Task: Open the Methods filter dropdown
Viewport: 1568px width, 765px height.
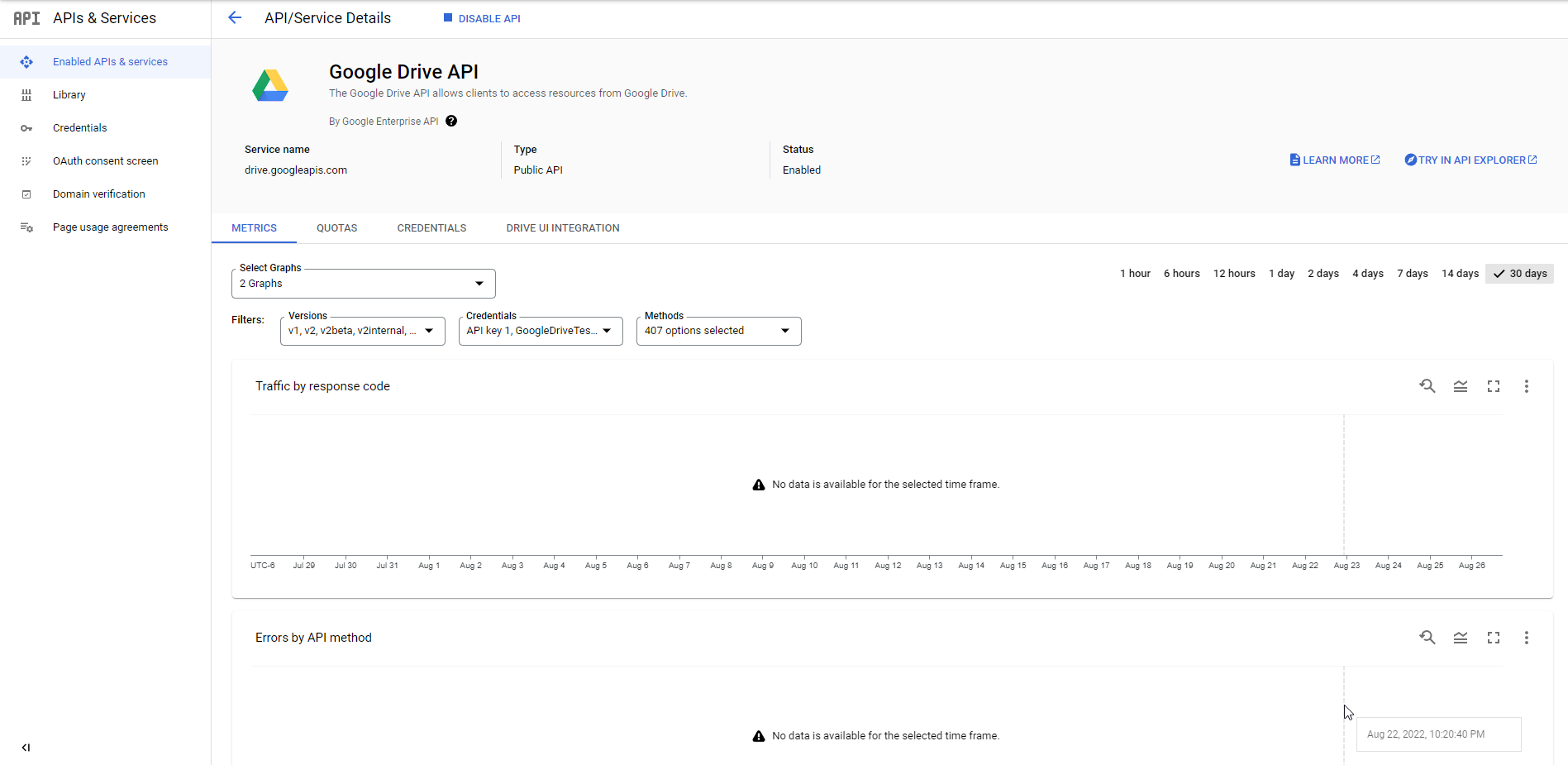Action: click(x=719, y=331)
